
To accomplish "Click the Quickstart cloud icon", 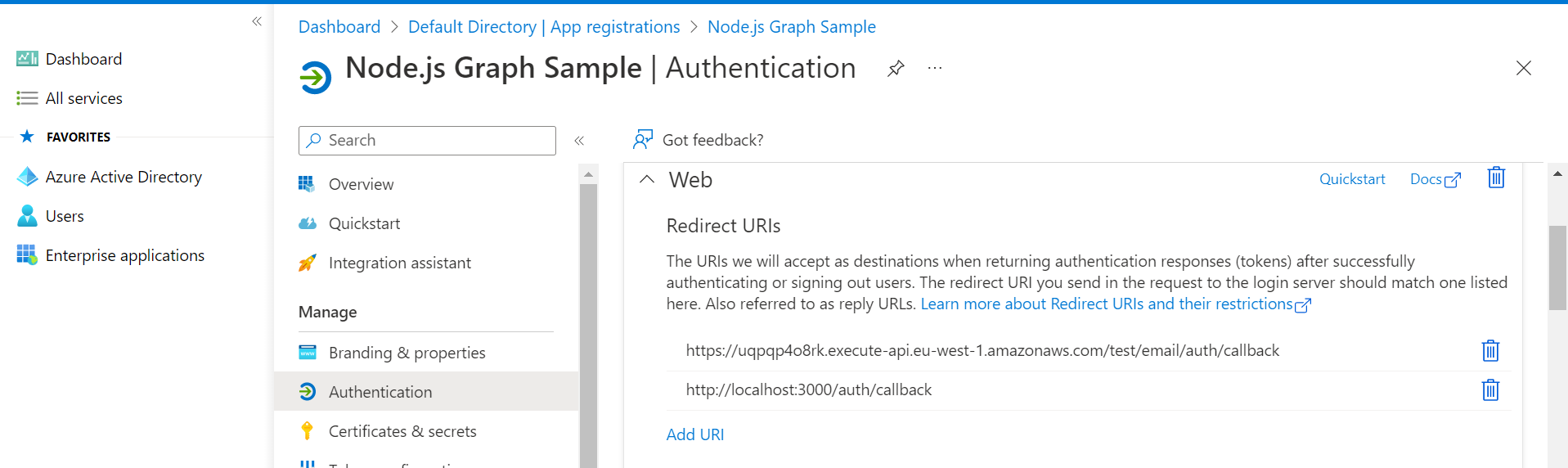I will click(308, 223).
